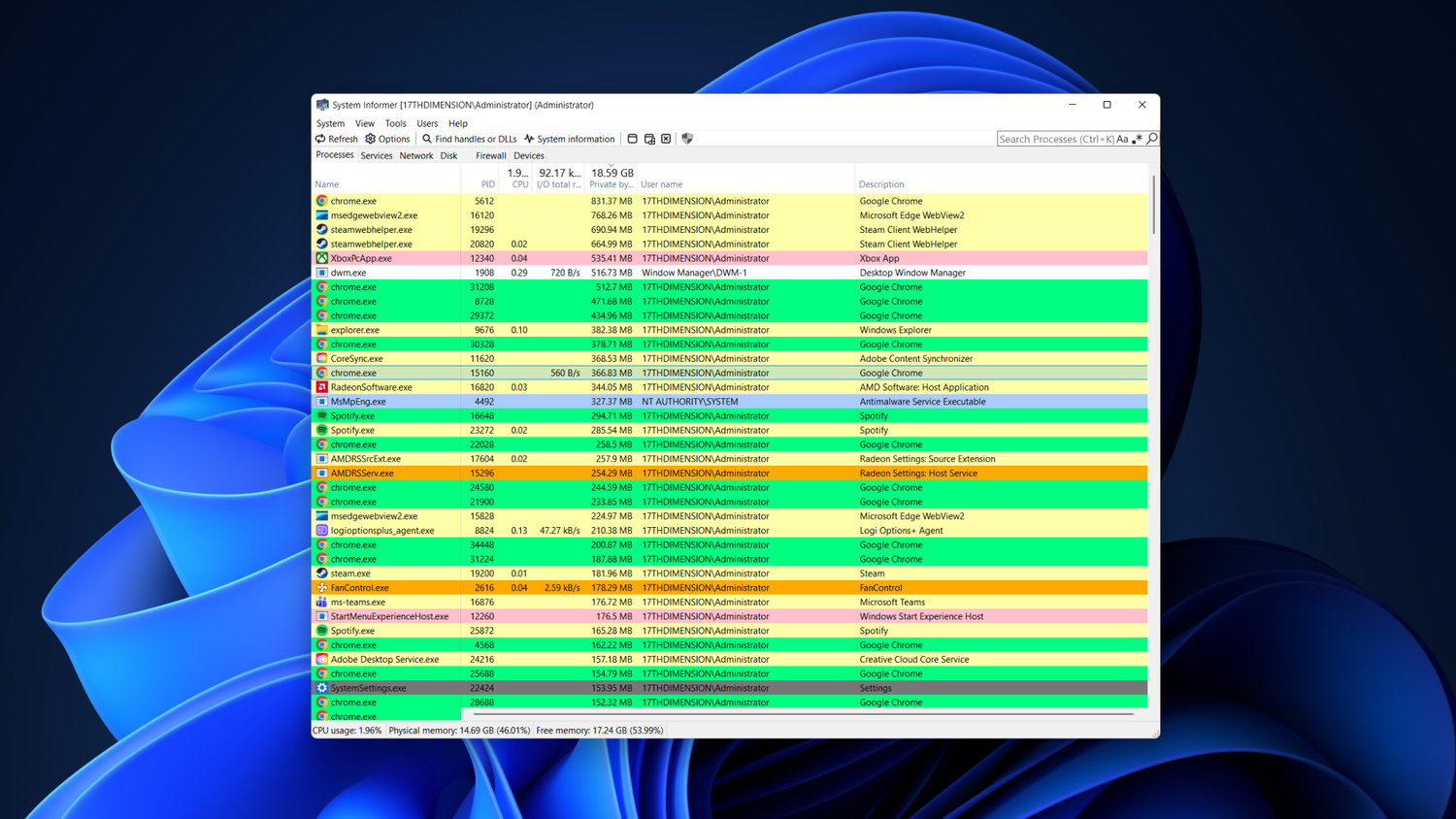1456x819 pixels.
Task: Click the horizontal scrollbar at list bottom
Action: tap(804, 715)
